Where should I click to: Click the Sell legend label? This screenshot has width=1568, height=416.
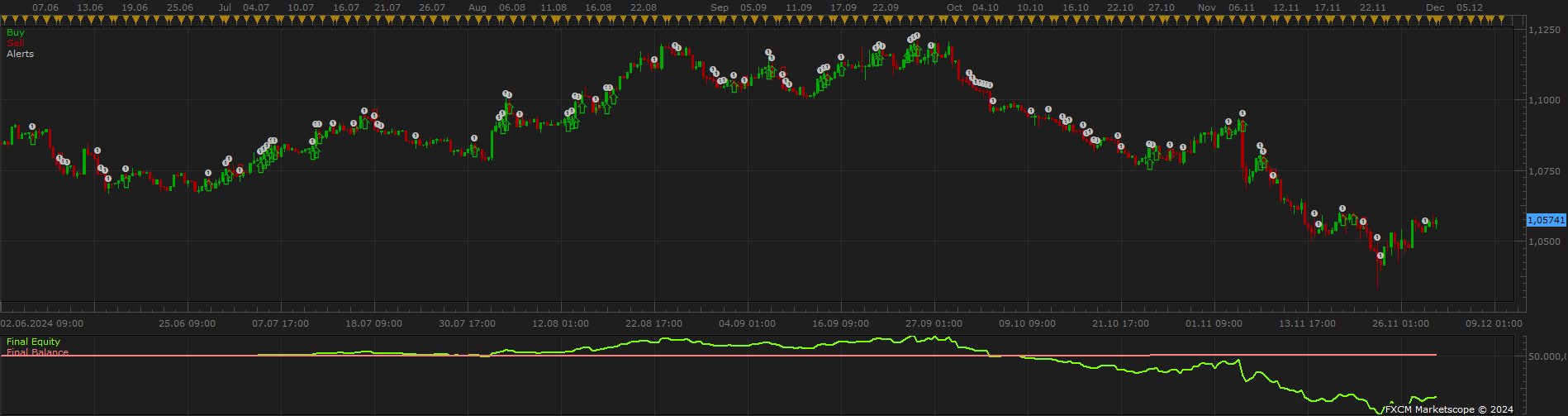click(16, 43)
